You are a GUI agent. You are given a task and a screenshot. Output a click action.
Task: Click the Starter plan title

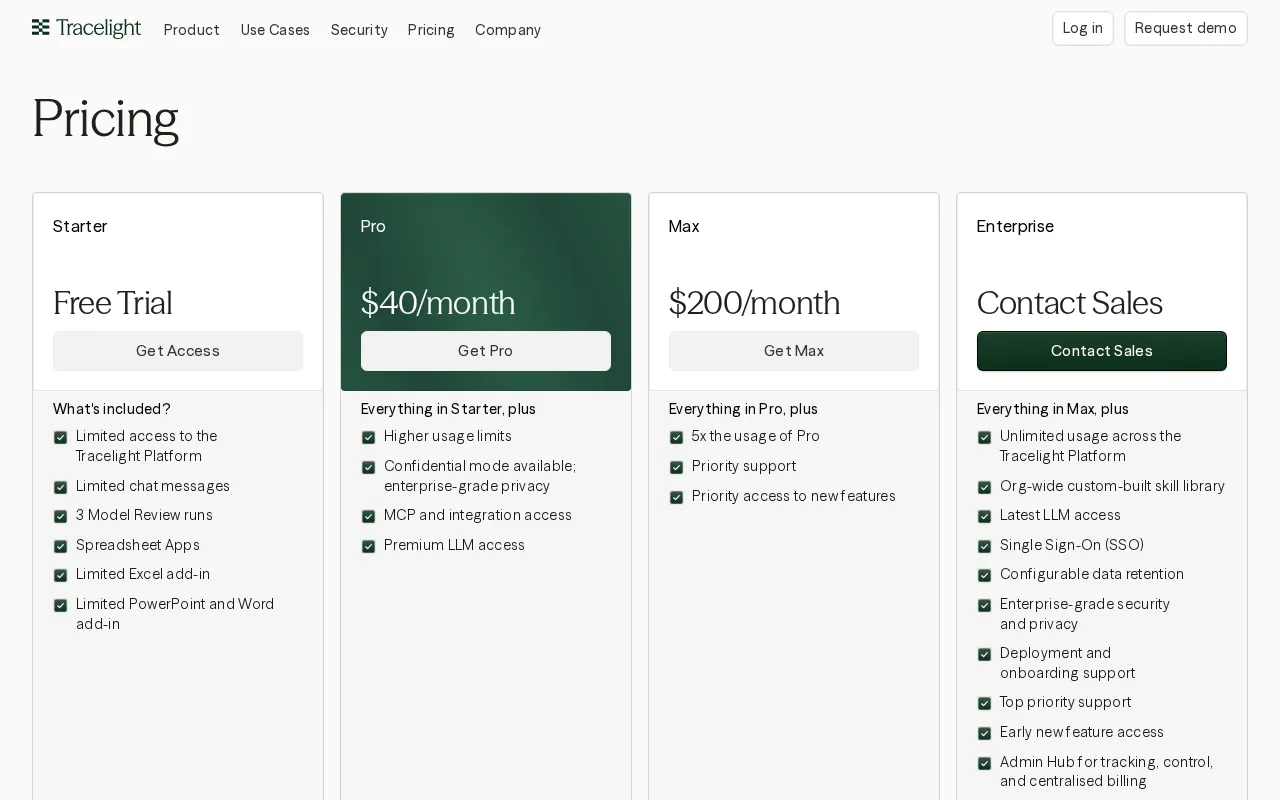[80, 226]
